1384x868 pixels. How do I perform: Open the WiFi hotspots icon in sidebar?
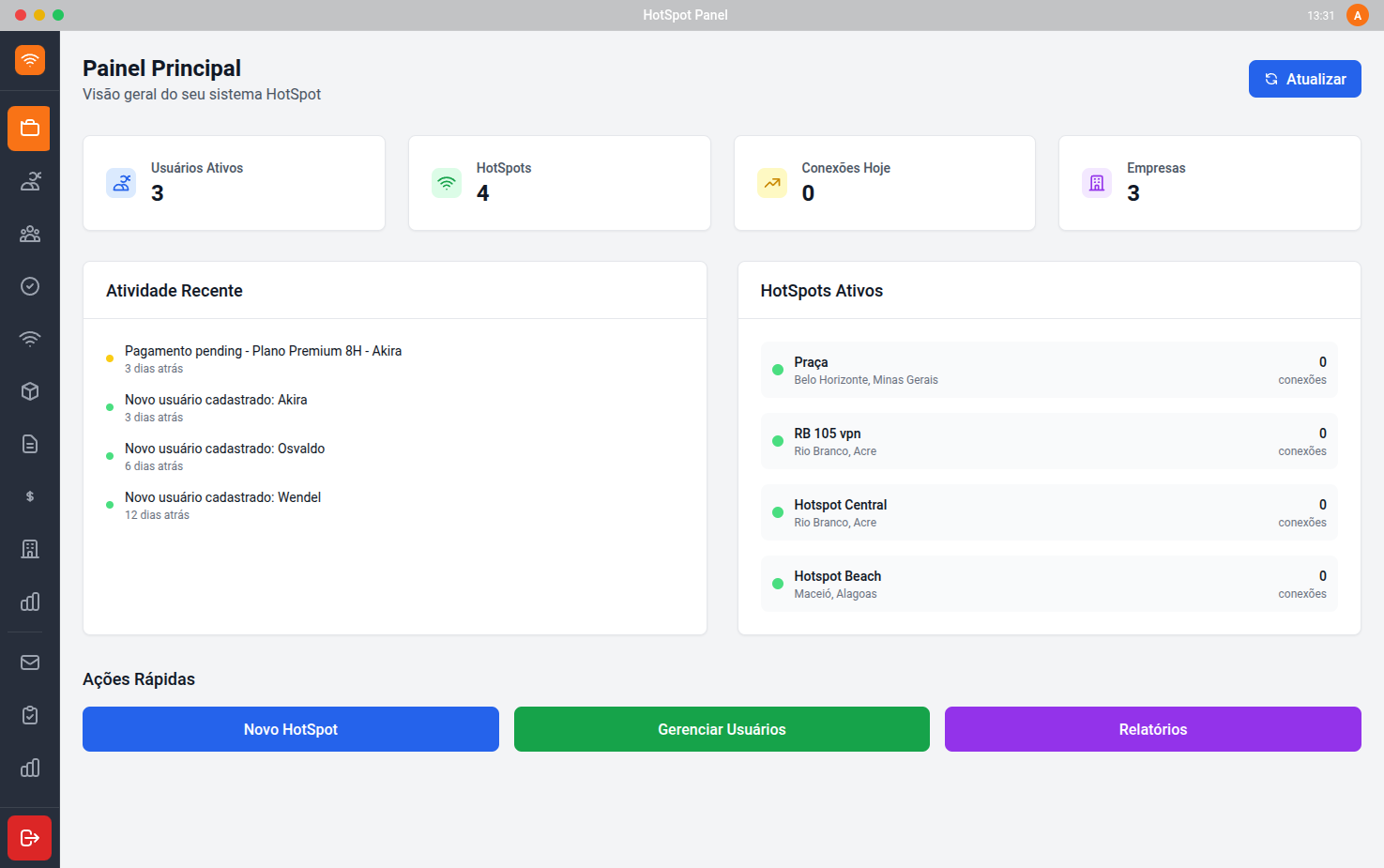[x=29, y=339]
